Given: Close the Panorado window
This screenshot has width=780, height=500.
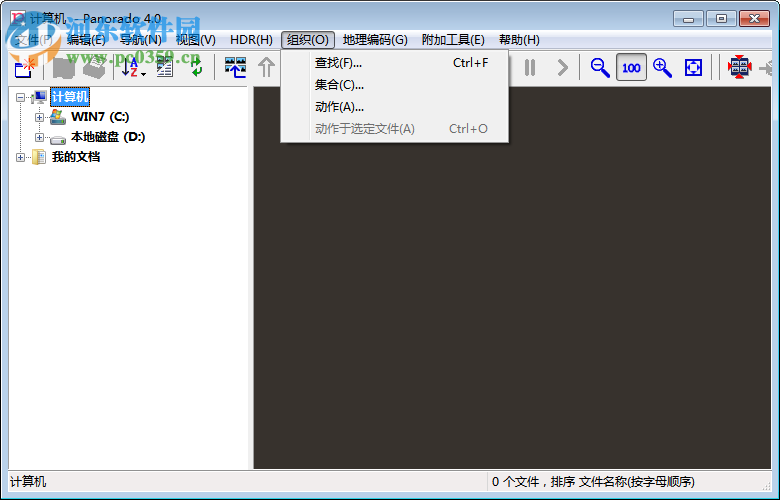Looking at the screenshot, I should [754, 19].
